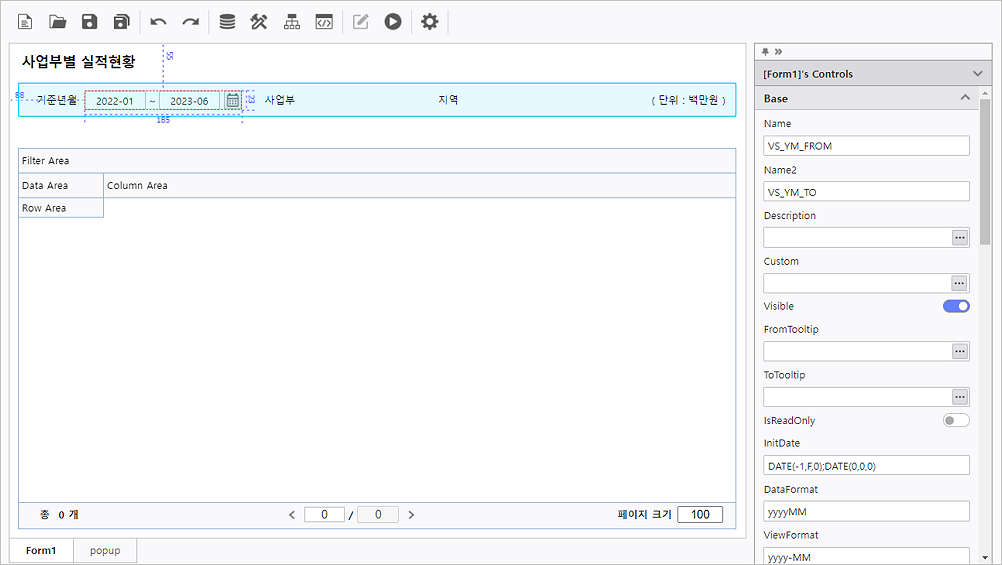Run the report preview play button
The height and width of the screenshot is (565, 1002).
pos(393,21)
